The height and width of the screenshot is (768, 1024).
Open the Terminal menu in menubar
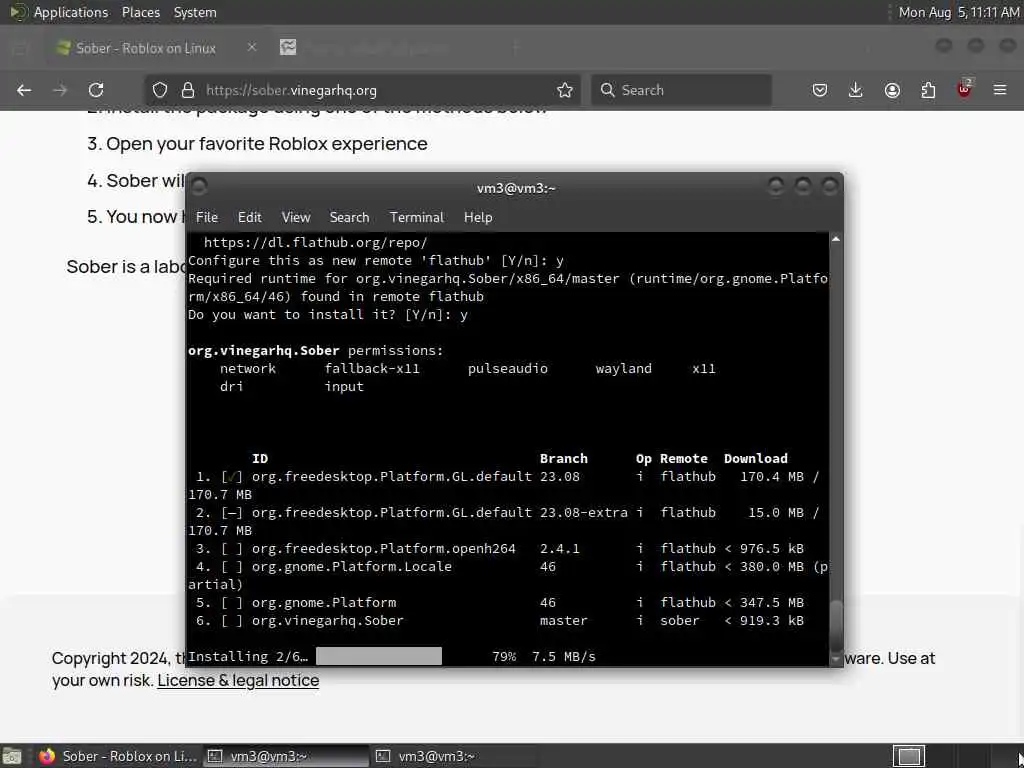pyautogui.click(x=417, y=217)
